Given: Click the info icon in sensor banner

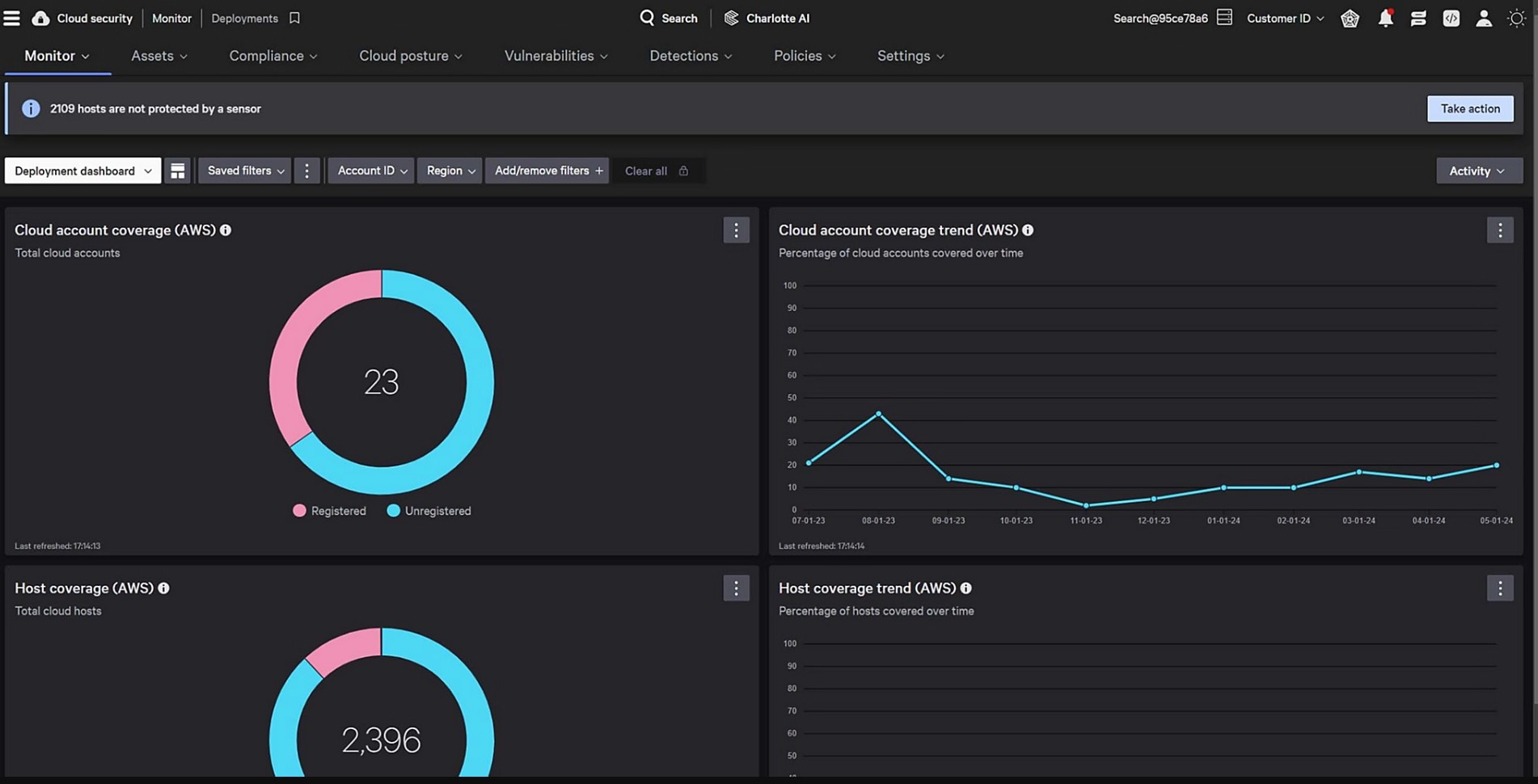Looking at the screenshot, I should [x=31, y=108].
